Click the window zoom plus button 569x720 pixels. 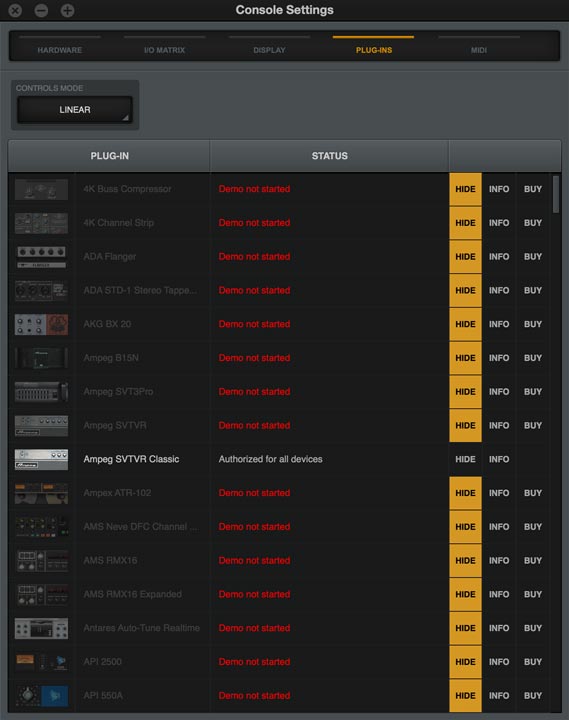68,11
